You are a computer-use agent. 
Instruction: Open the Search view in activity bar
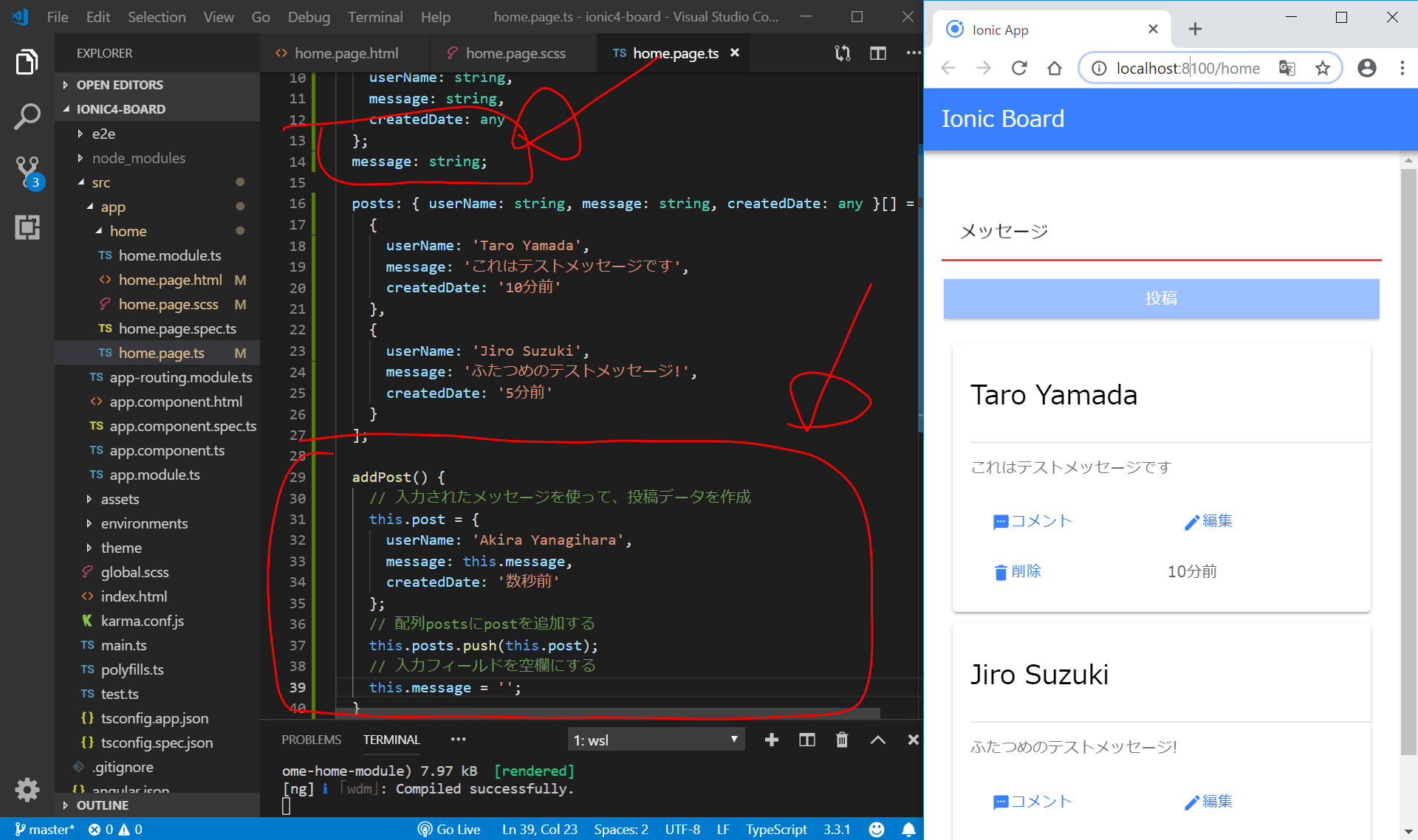click(27, 117)
